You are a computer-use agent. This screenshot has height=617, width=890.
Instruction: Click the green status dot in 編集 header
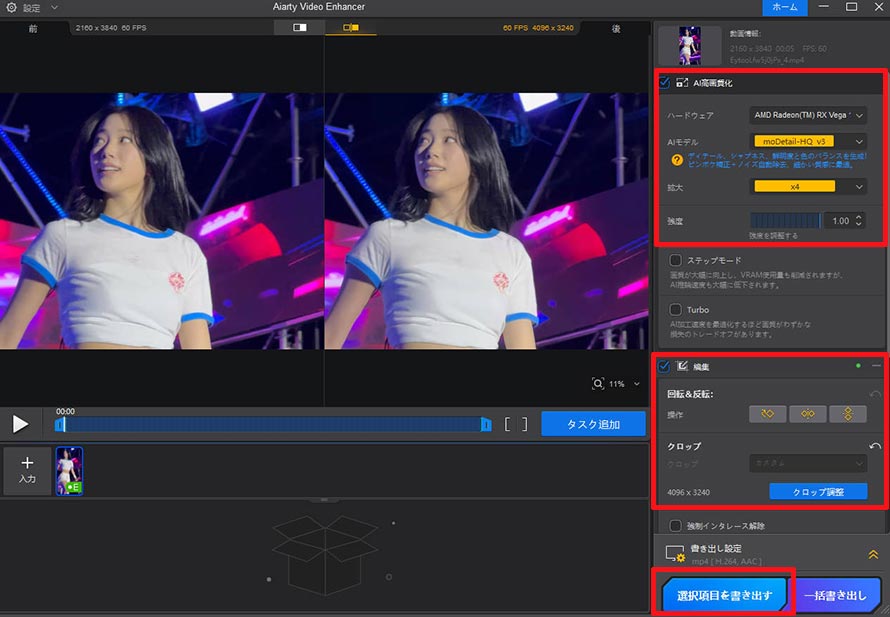(858, 366)
